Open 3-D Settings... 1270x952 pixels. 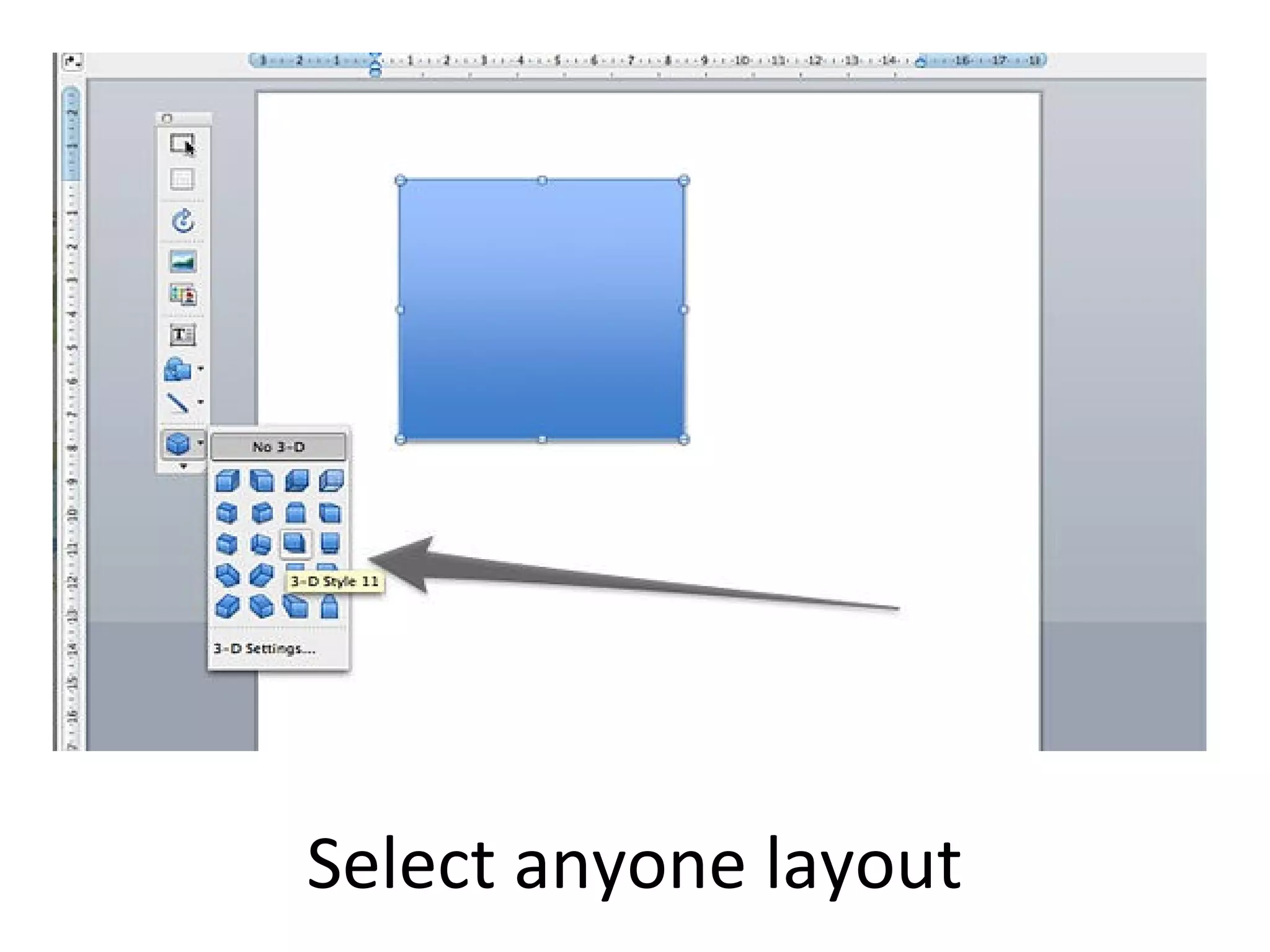click(265, 648)
